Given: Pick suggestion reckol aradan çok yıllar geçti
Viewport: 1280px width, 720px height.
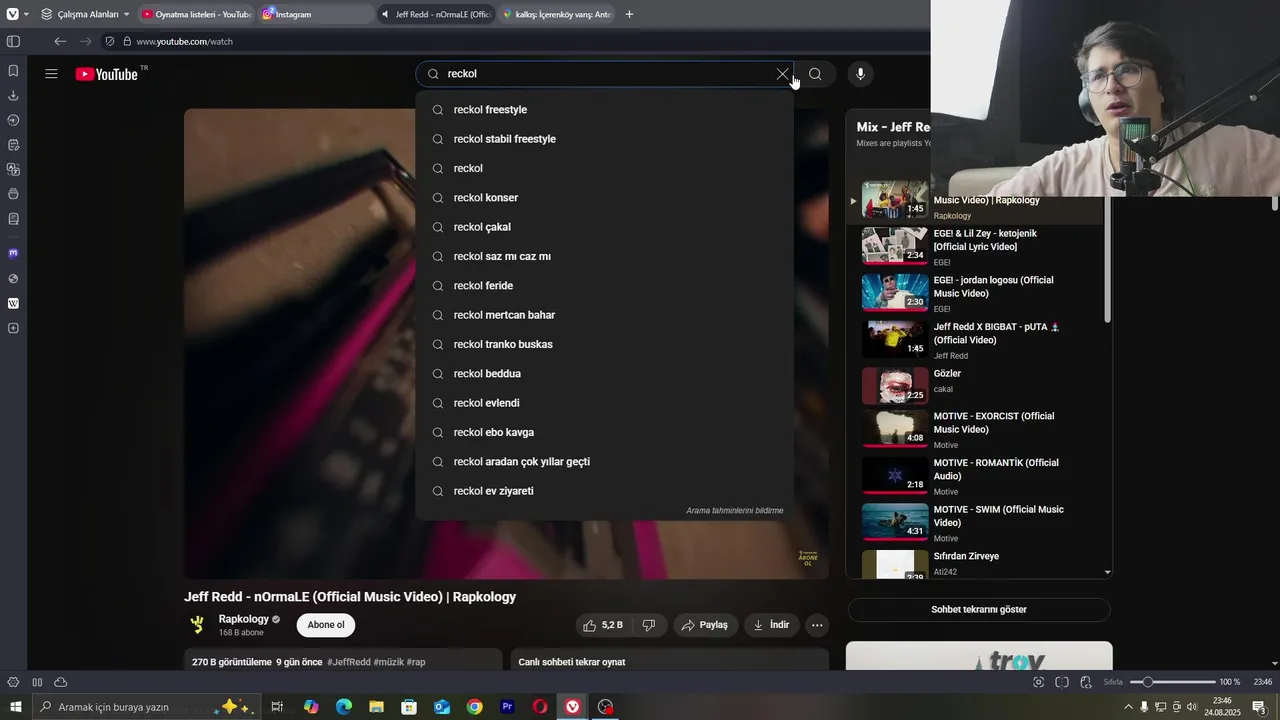Looking at the screenshot, I should click(605, 462).
